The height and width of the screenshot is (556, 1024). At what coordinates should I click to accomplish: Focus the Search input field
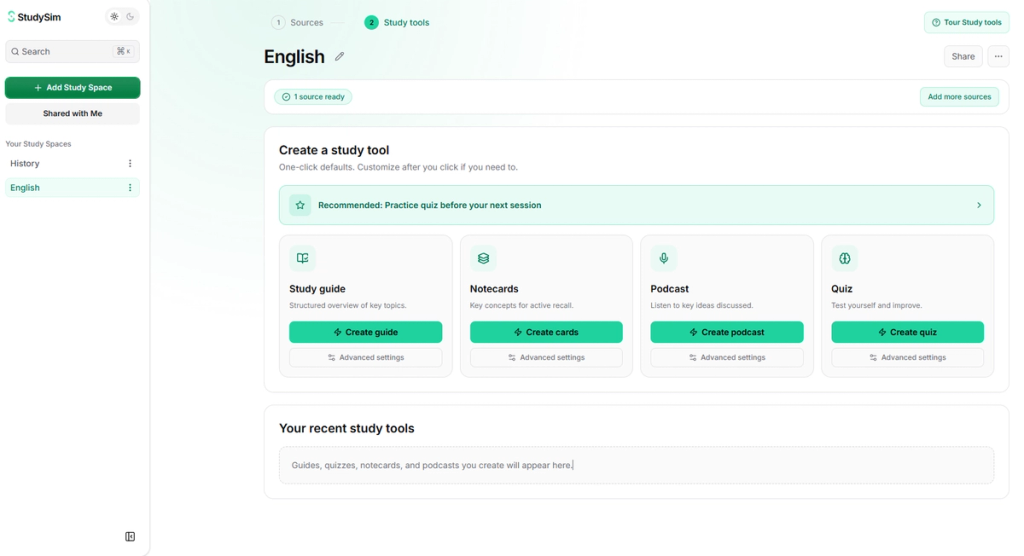(72, 52)
